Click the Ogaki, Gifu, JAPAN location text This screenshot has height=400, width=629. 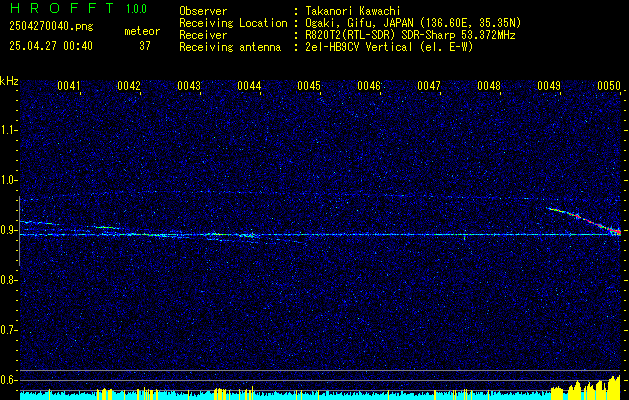413,23
